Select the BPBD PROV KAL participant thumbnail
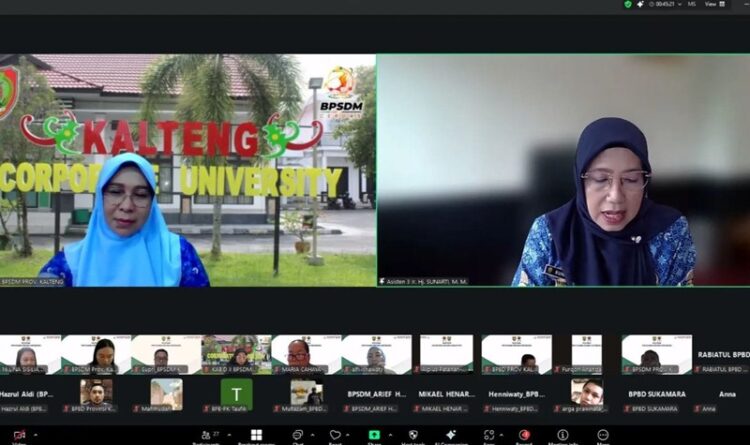Image resolution: width=750 pixels, height=445 pixels. click(517, 354)
